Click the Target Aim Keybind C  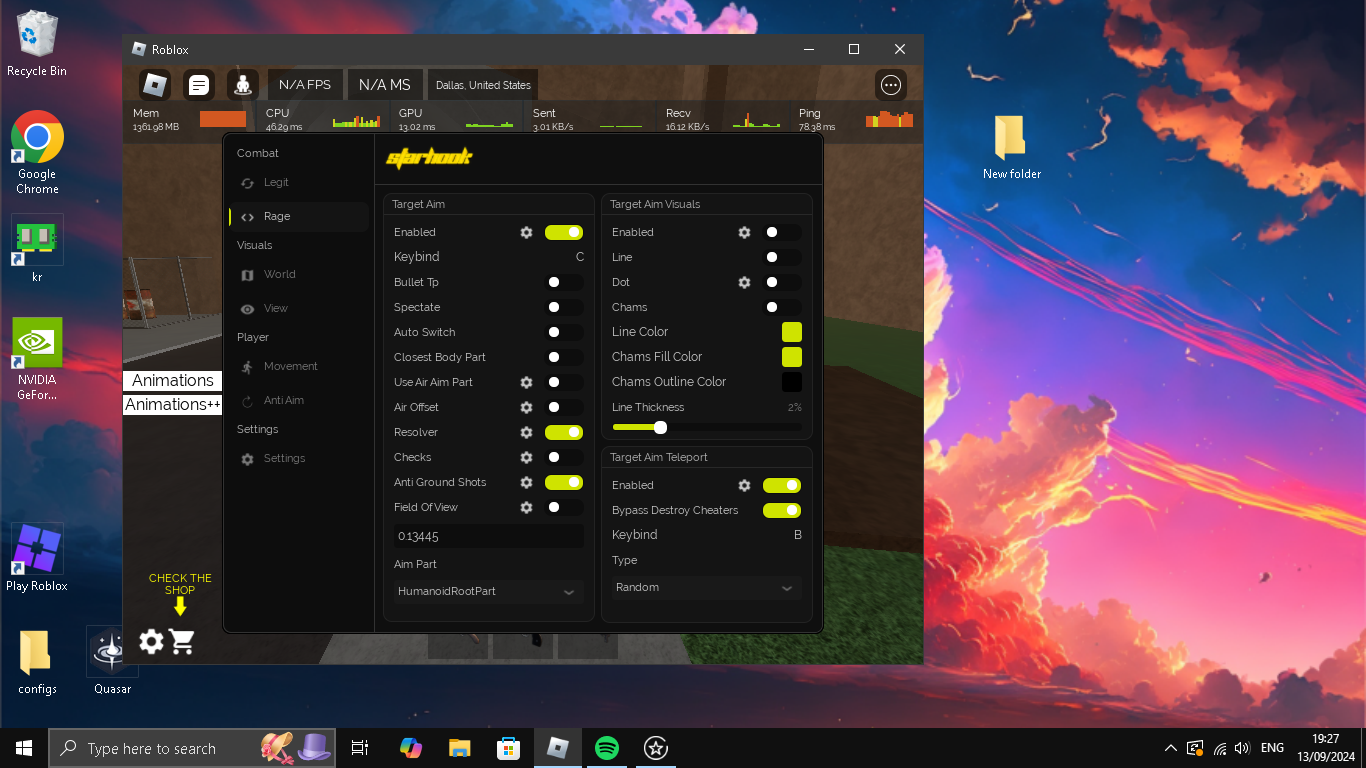tap(580, 257)
